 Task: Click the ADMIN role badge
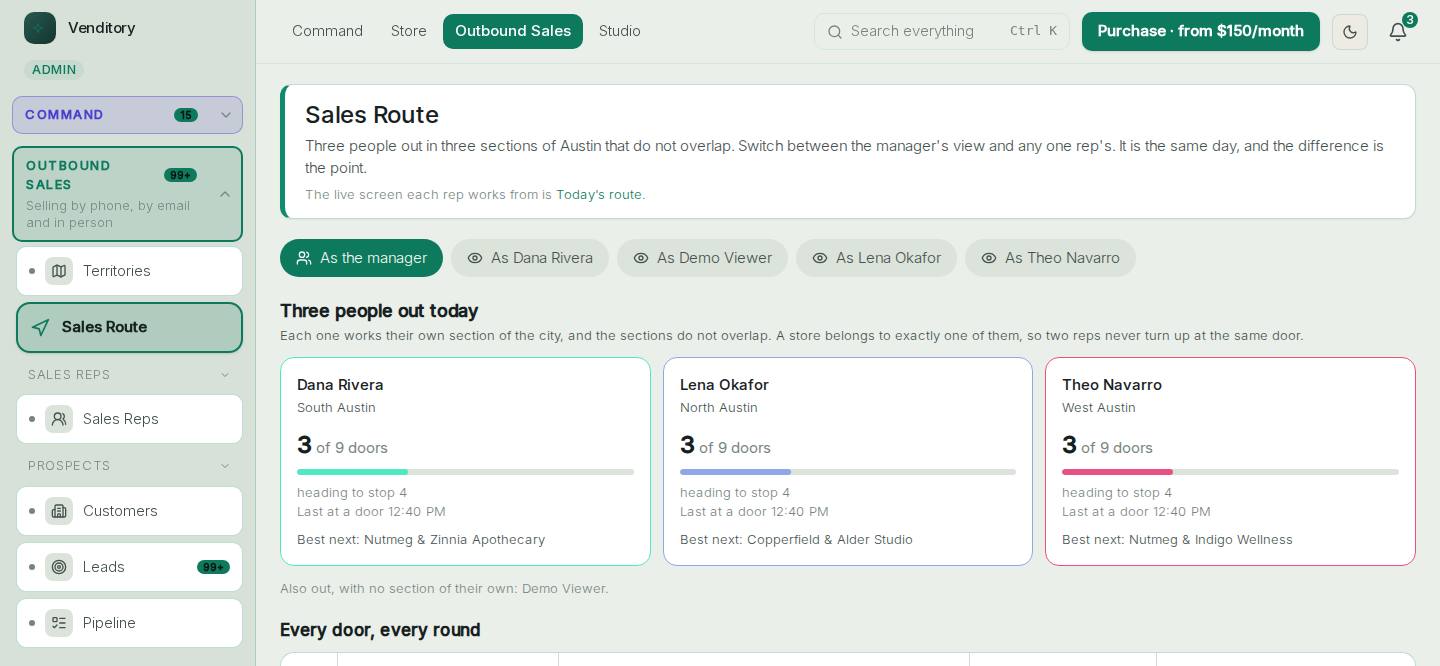[x=54, y=70]
